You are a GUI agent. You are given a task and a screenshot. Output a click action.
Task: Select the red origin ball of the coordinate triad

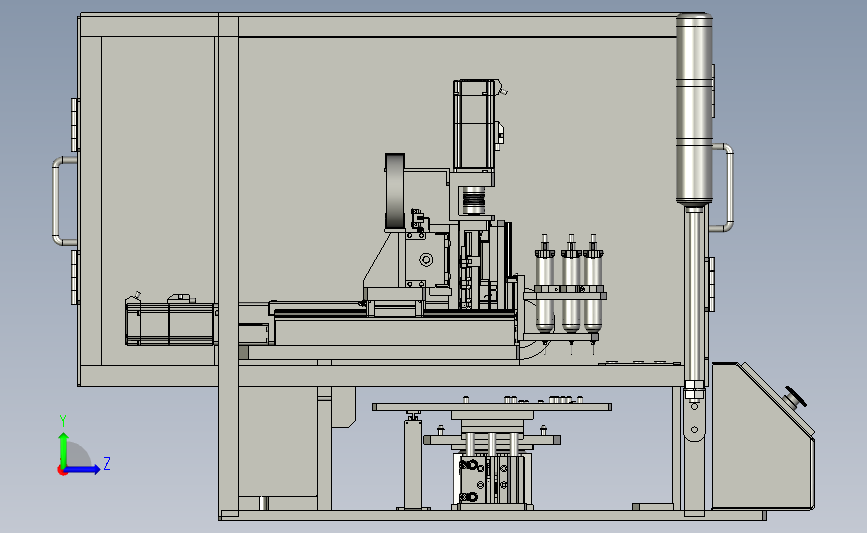coord(62,471)
